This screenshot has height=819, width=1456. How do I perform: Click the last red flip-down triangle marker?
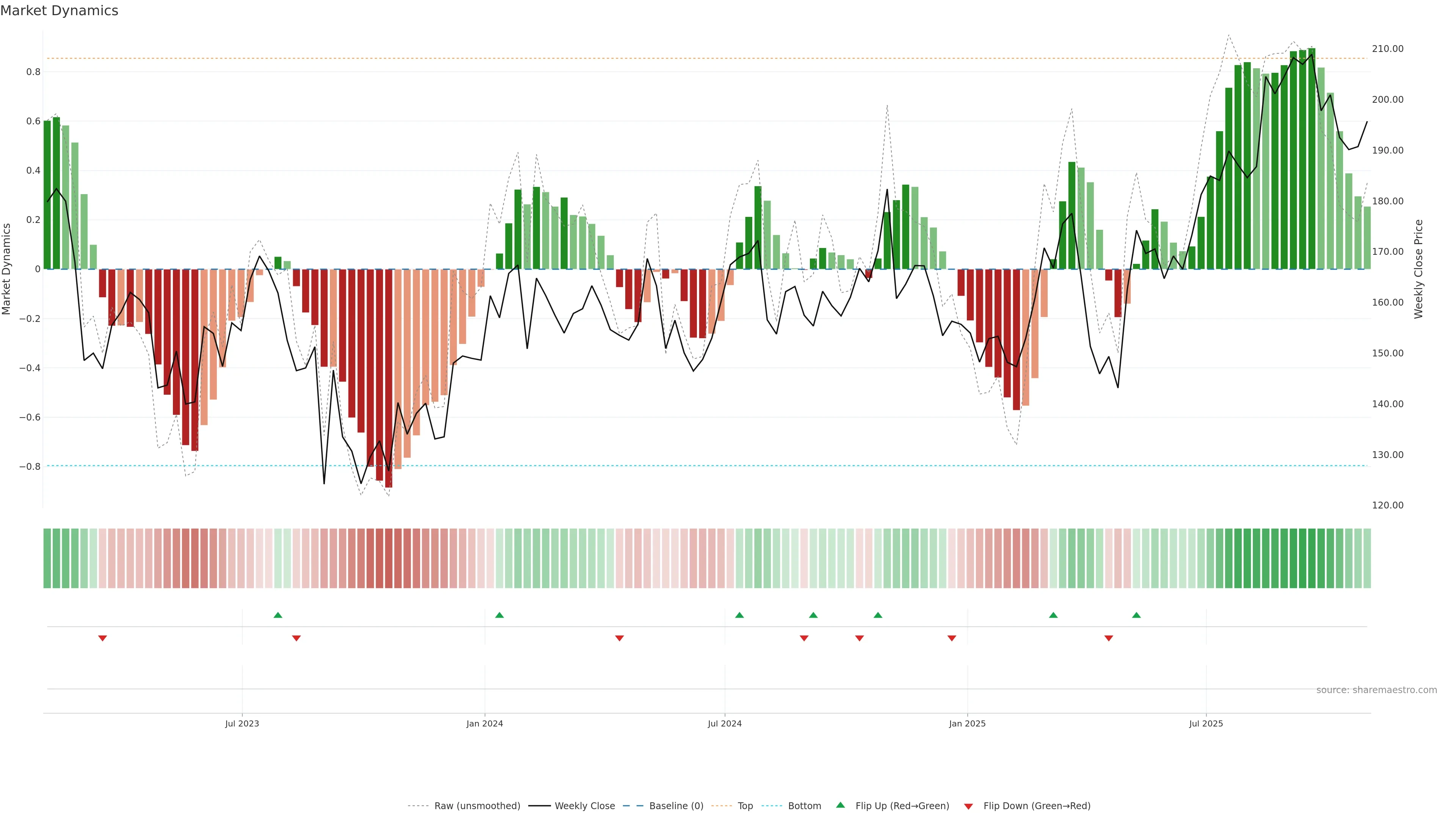(1108, 638)
